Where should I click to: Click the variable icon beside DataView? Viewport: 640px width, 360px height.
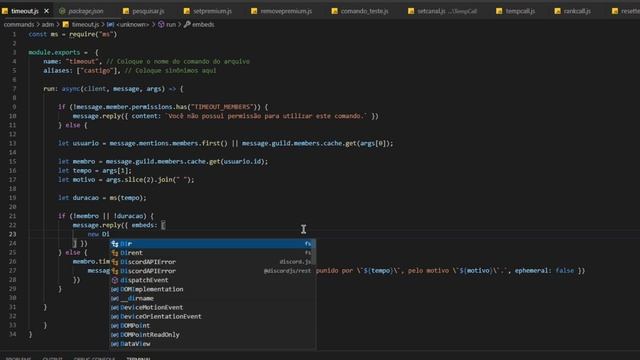(x=115, y=344)
